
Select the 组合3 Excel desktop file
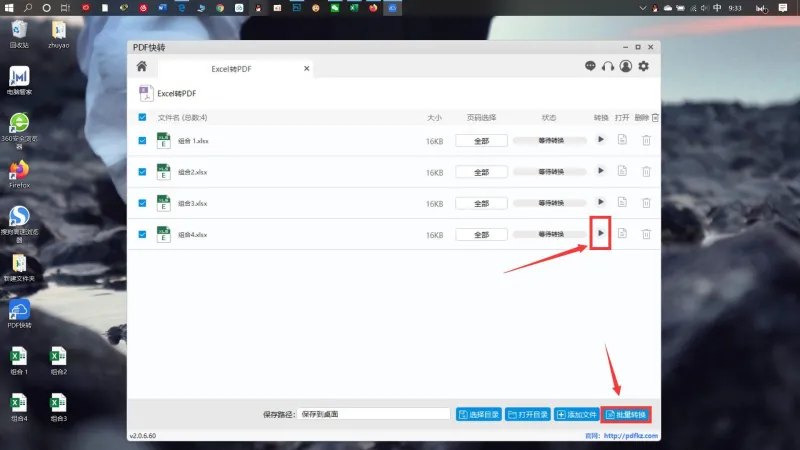59,407
